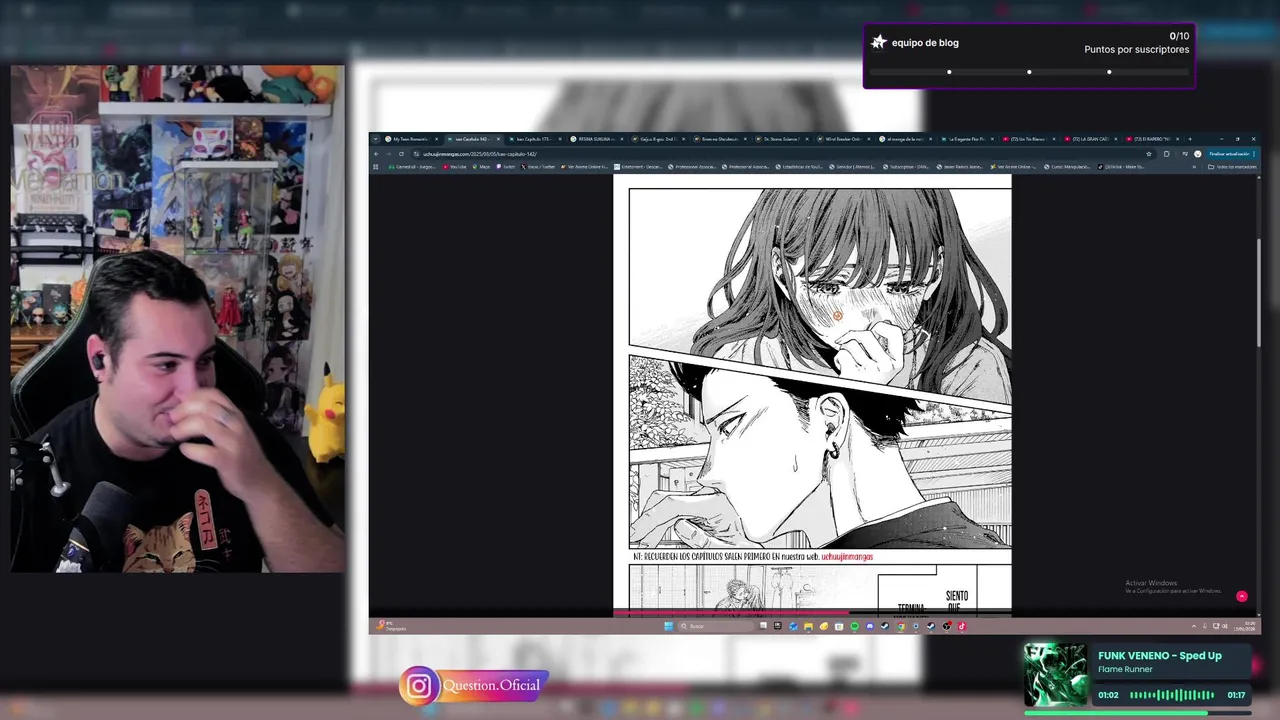Screen dimensions: 1280x720
Task: Click the Finalizar actualización button
Action: 1232,154
